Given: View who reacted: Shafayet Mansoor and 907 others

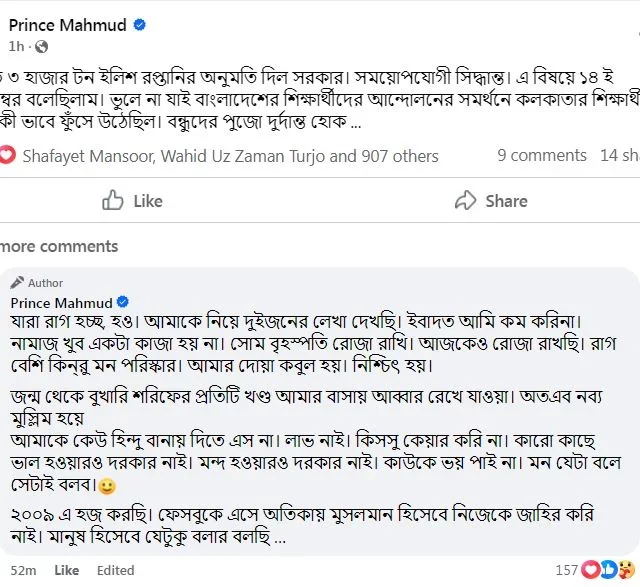Looking at the screenshot, I should coord(230,156).
